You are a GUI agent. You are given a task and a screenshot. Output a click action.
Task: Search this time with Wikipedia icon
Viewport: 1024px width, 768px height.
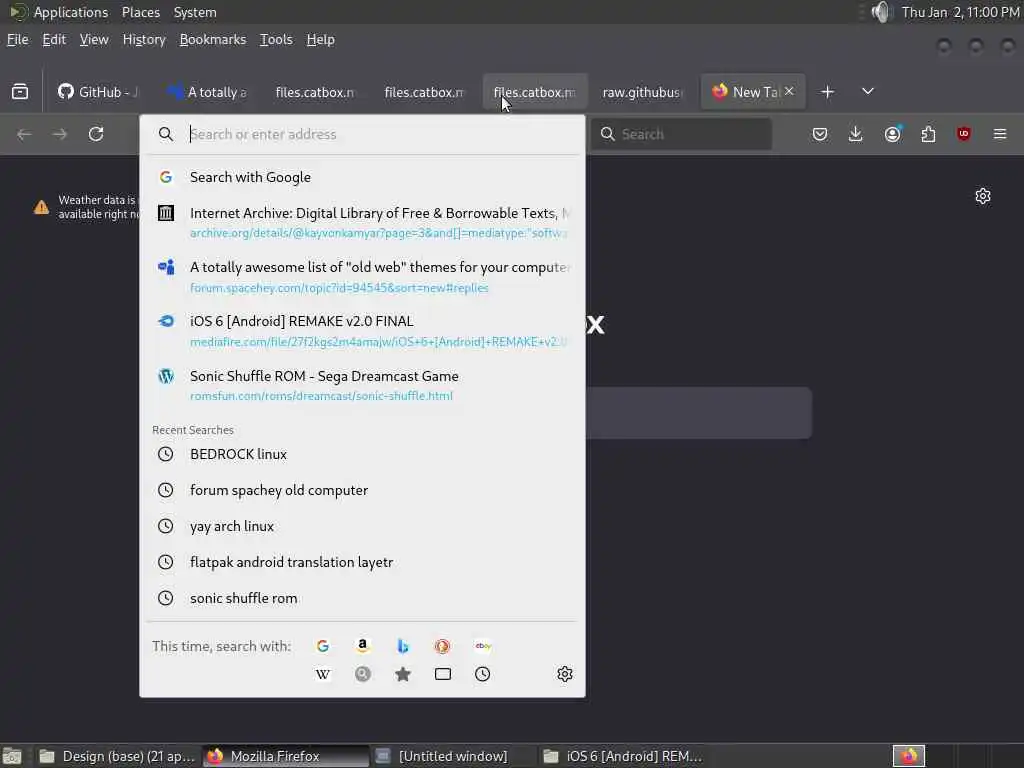tap(323, 674)
